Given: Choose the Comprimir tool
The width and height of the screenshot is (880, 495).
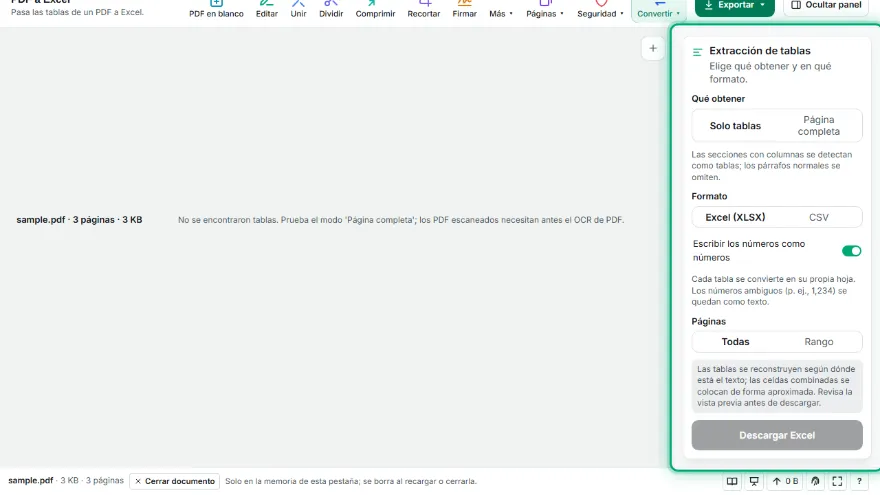Looking at the screenshot, I should (x=375, y=9).
